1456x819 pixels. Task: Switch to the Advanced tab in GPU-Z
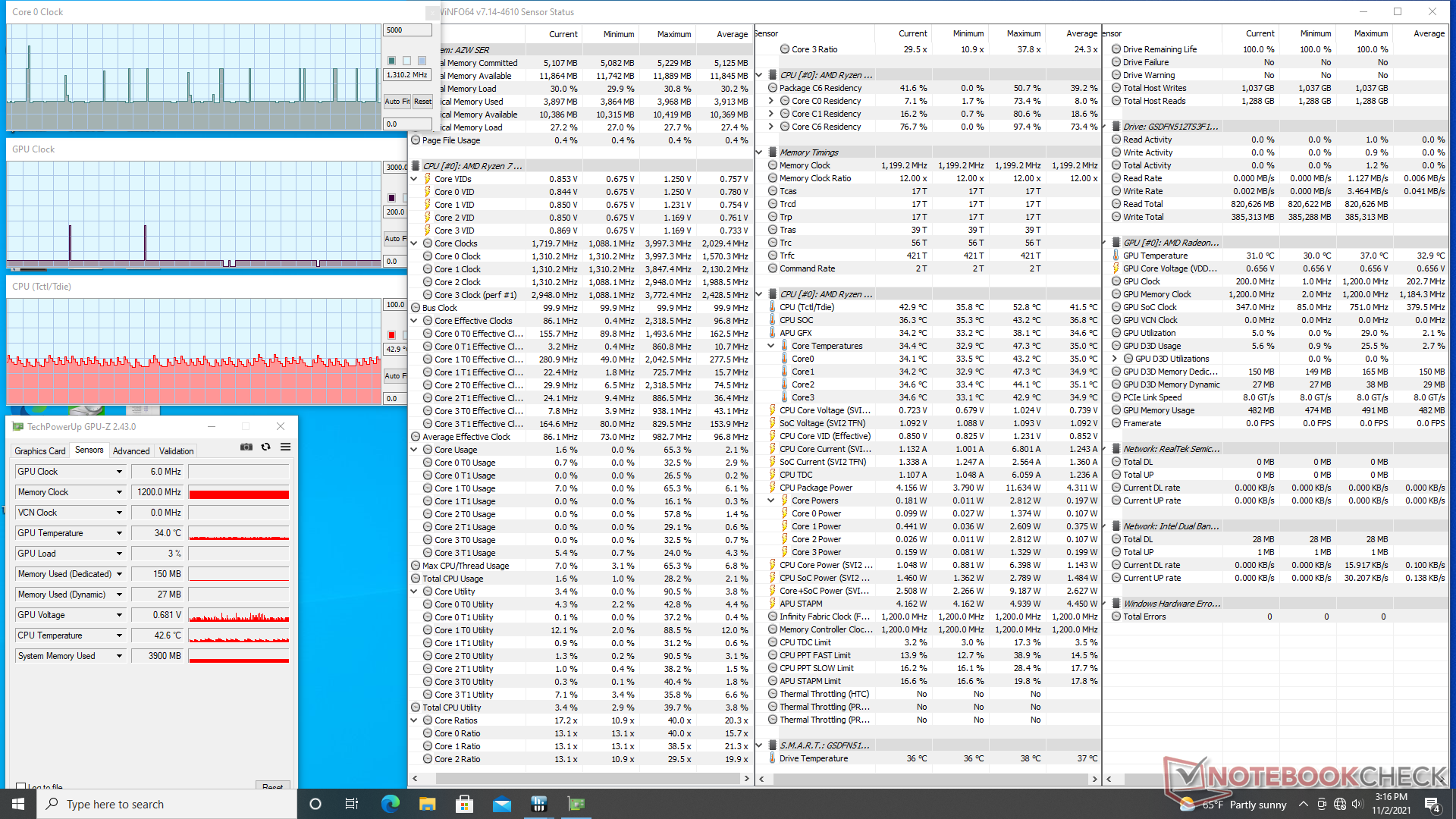point(131,450)
